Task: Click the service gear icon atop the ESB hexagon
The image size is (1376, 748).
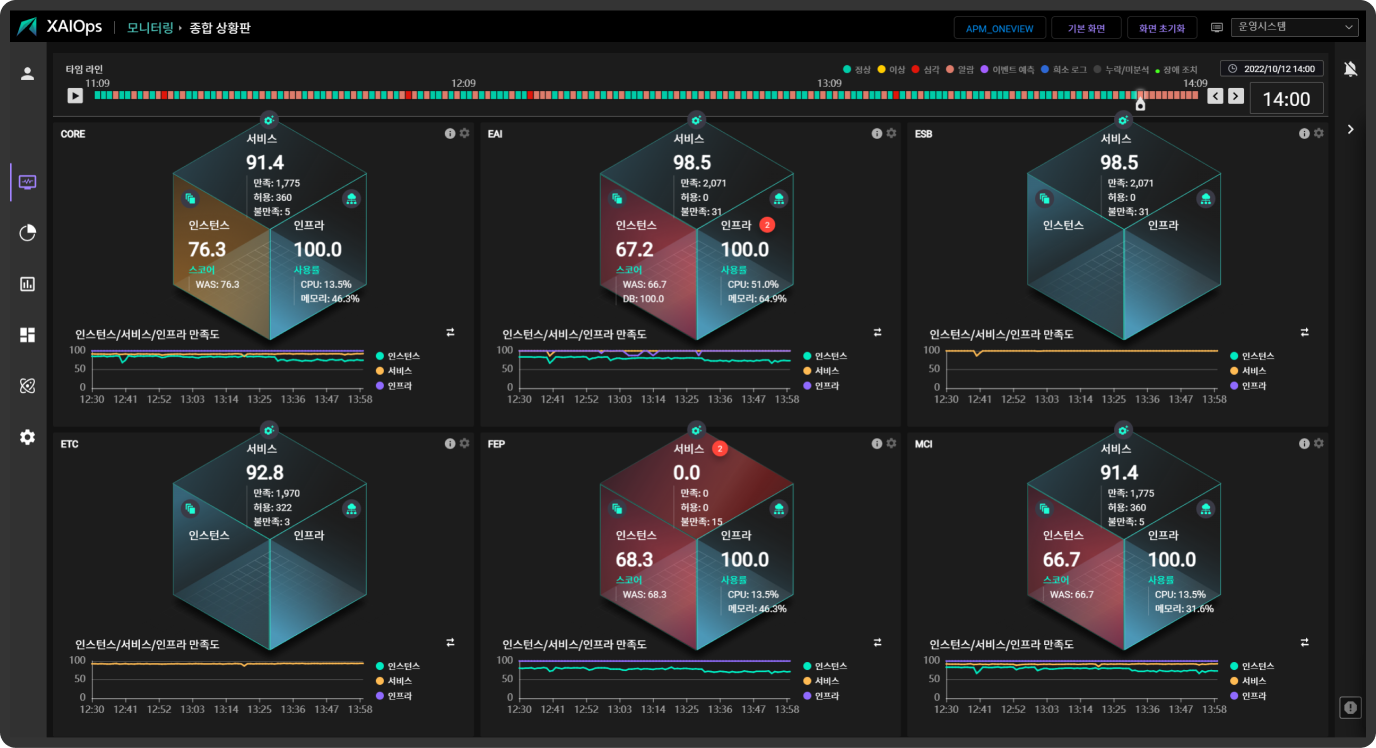Action: pos(1122,119)
